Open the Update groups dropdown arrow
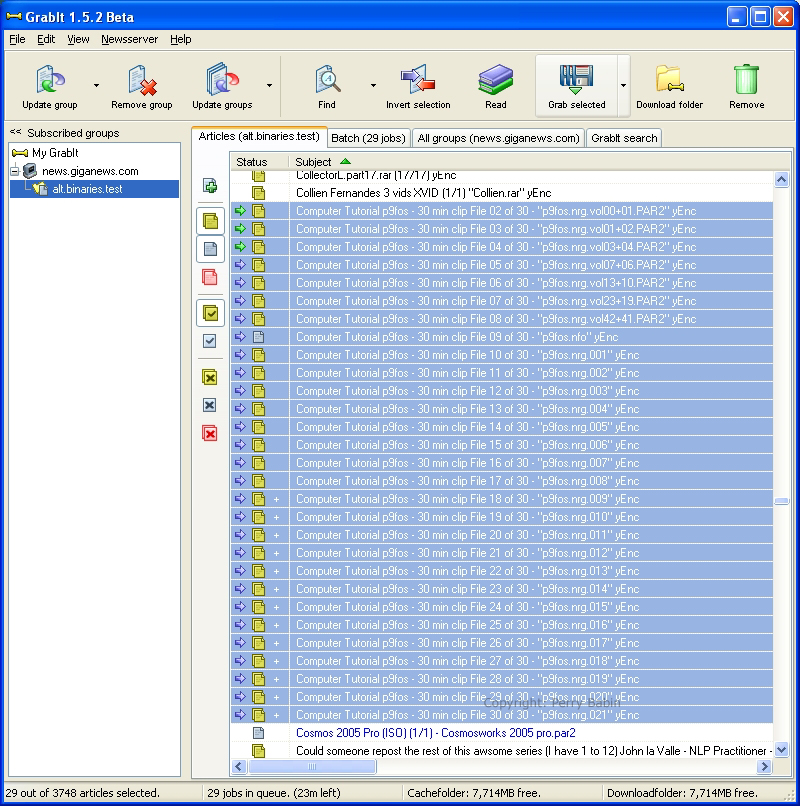Viewport: 800px width, 806px height. pos(269,85)
